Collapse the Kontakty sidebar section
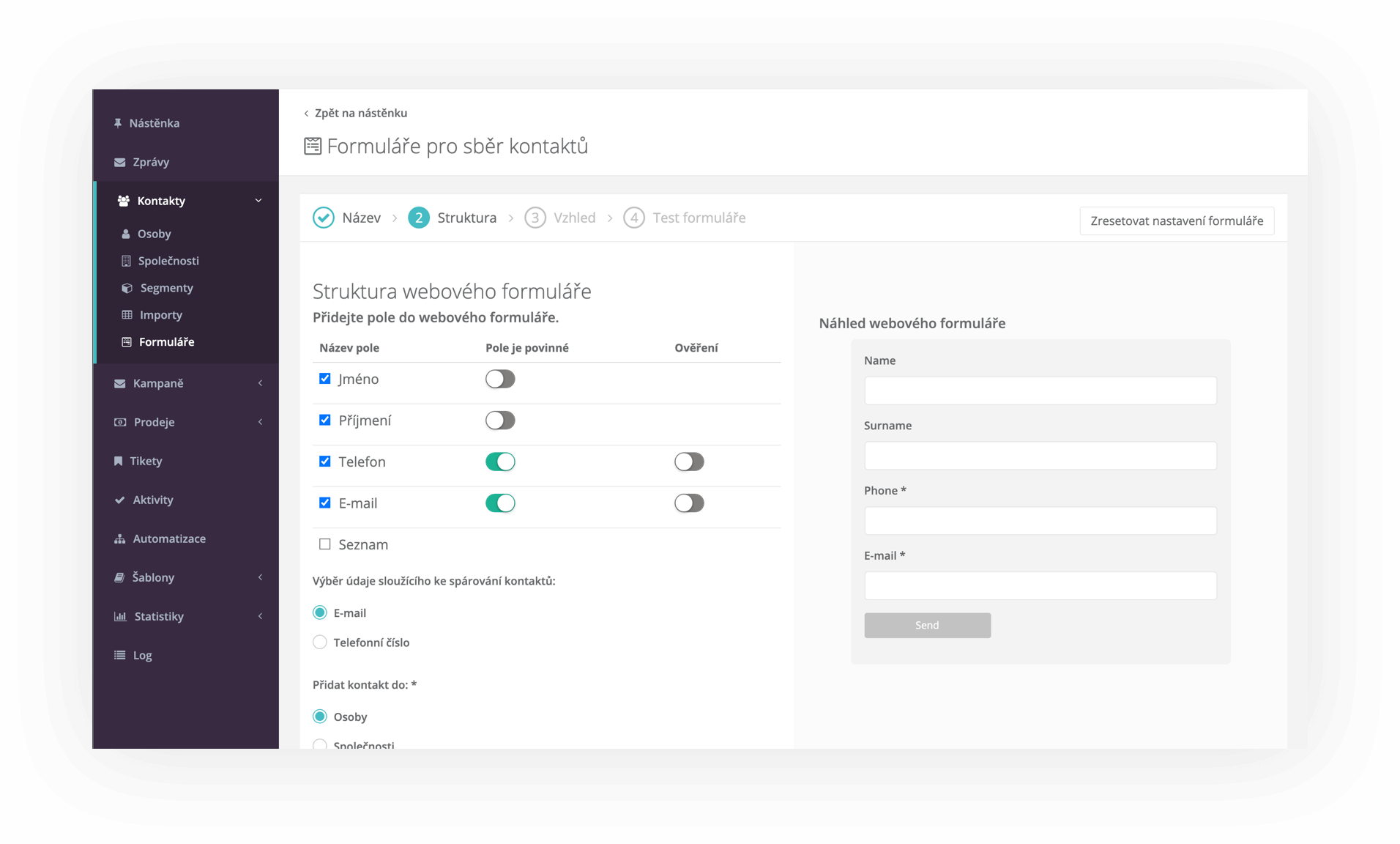This screenshot has height=844, width=1400. pyautogui.click(x=258, y=201)
